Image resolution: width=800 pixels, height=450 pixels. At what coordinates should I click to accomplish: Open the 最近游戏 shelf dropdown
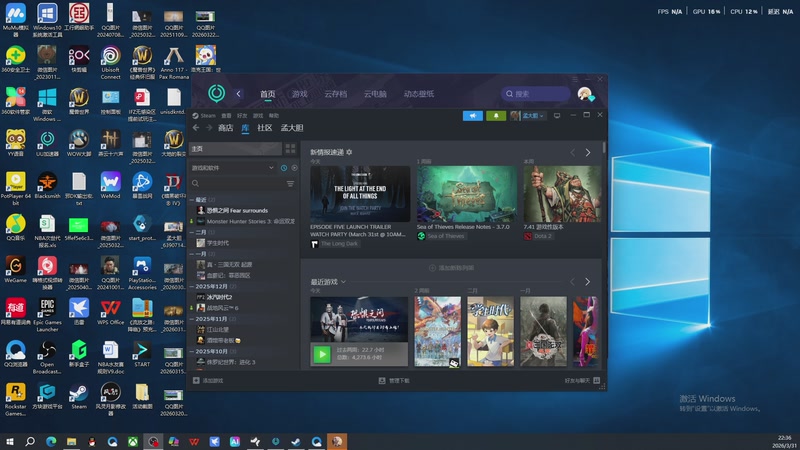(343, 282)
